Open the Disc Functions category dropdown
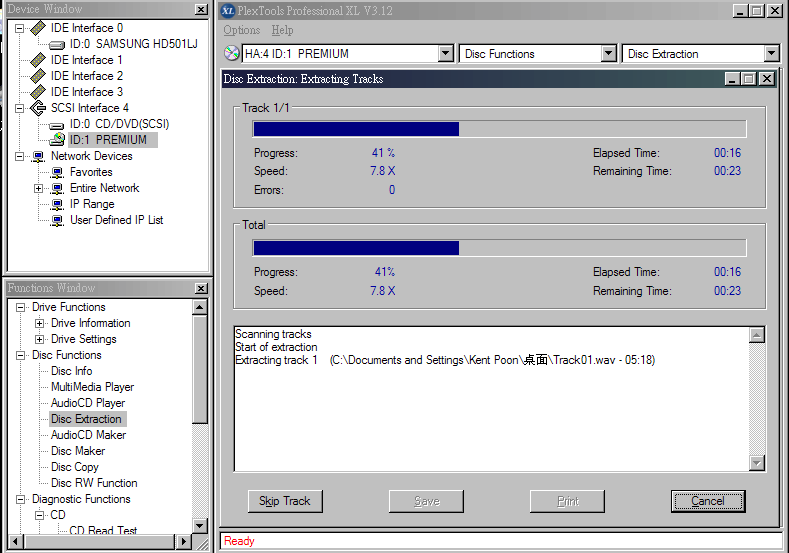 608,54
